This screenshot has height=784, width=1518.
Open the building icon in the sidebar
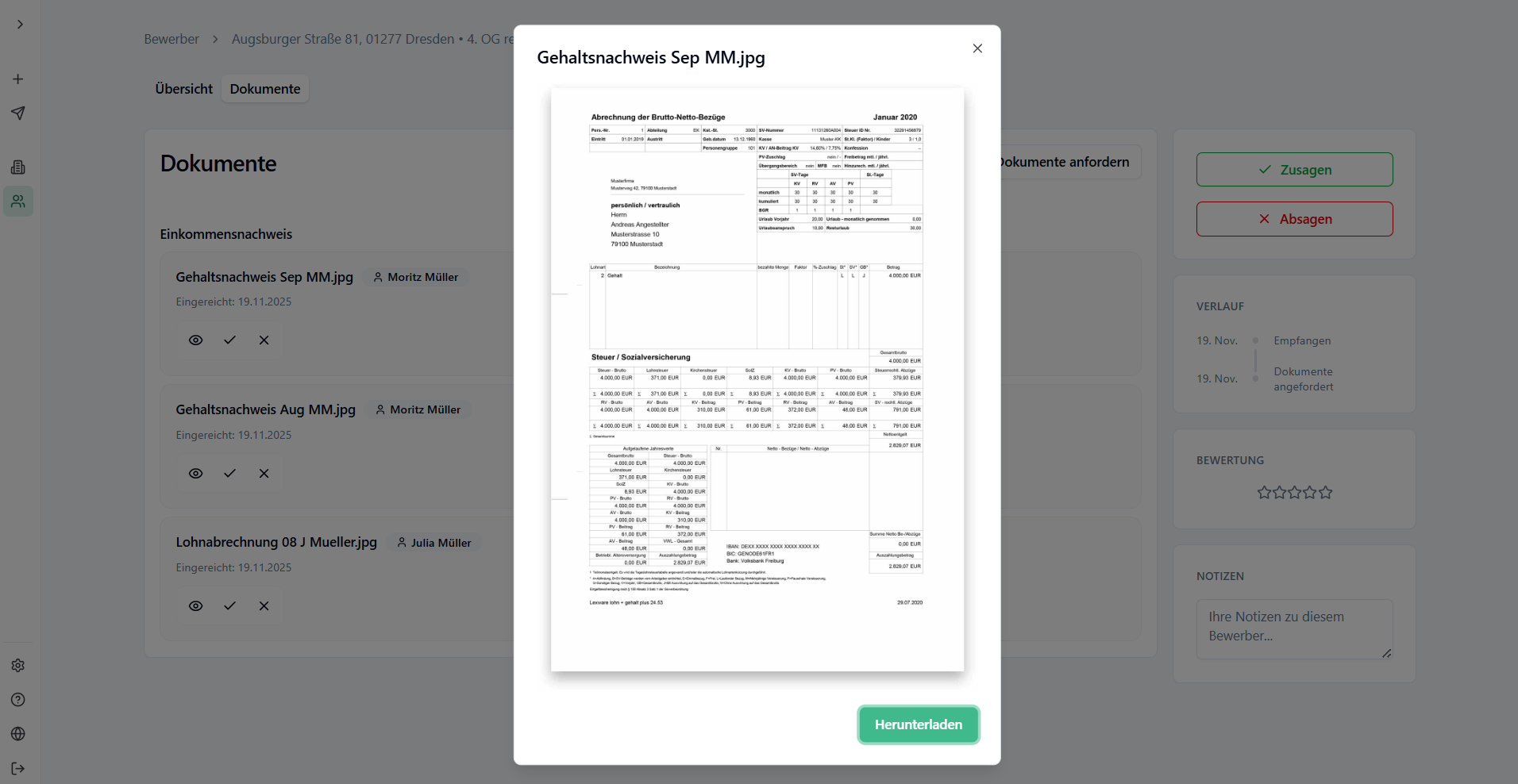coord(17,167)
